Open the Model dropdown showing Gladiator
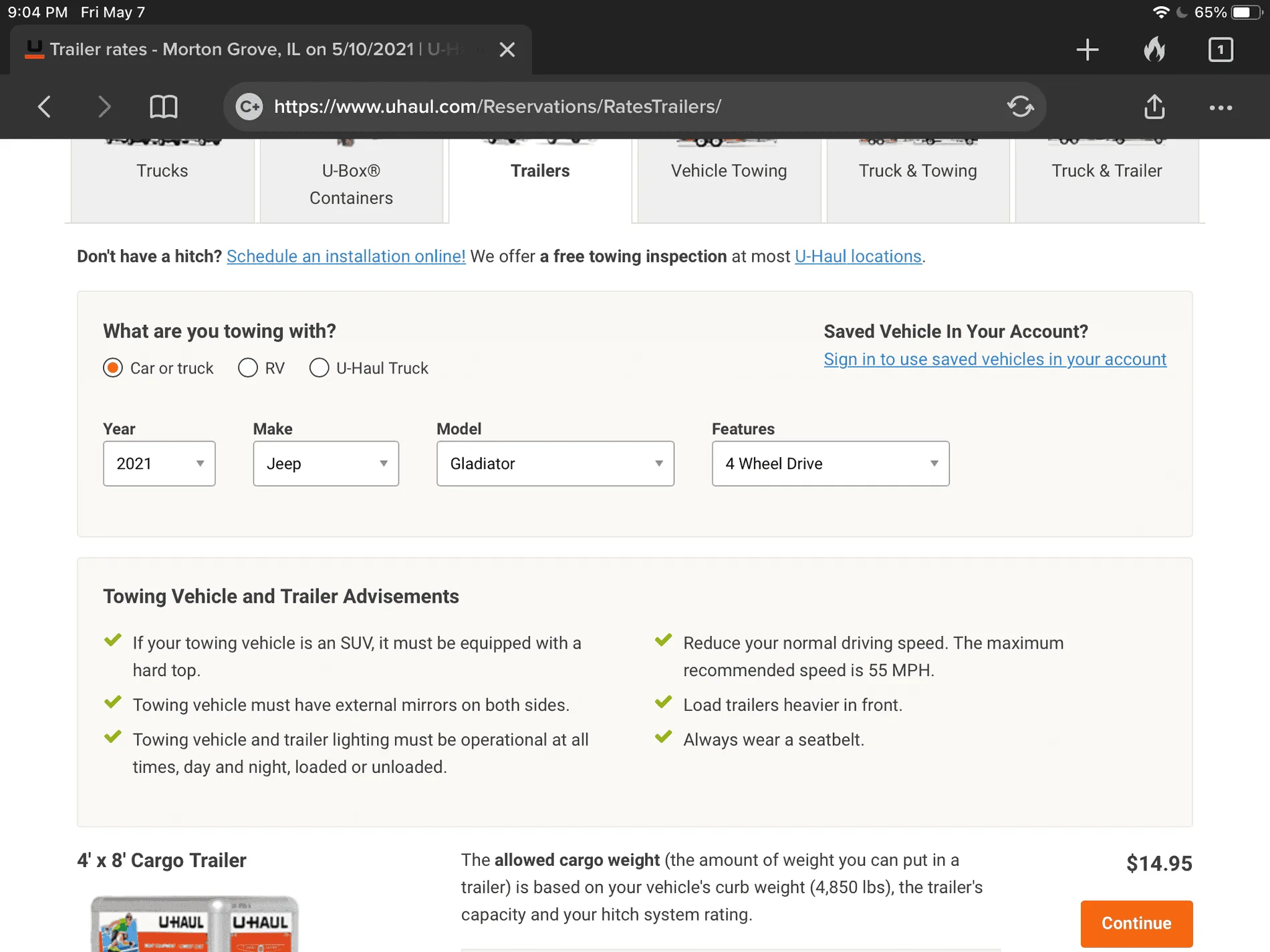1270x952 pixels. [x=555, y=464]
